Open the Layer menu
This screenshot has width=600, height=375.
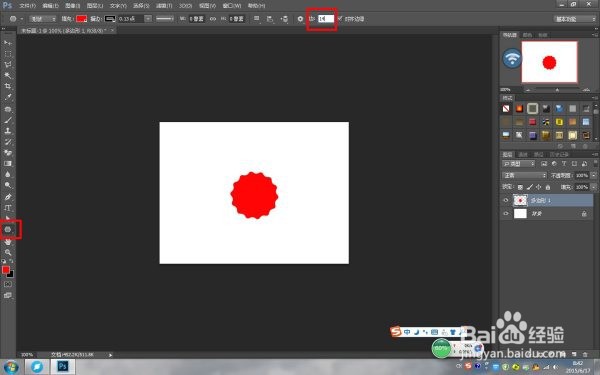[x=95, y=6]
